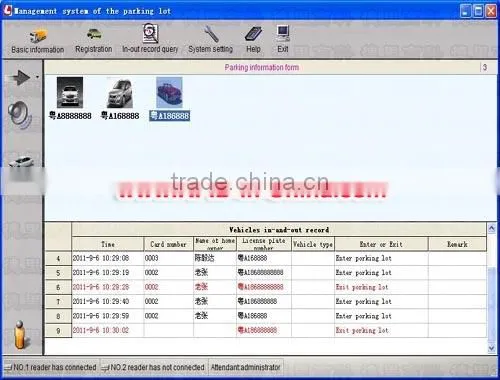
Task: Click red time cell 2011-9-6 10:30:02
Action: click(x=108, y=330)
